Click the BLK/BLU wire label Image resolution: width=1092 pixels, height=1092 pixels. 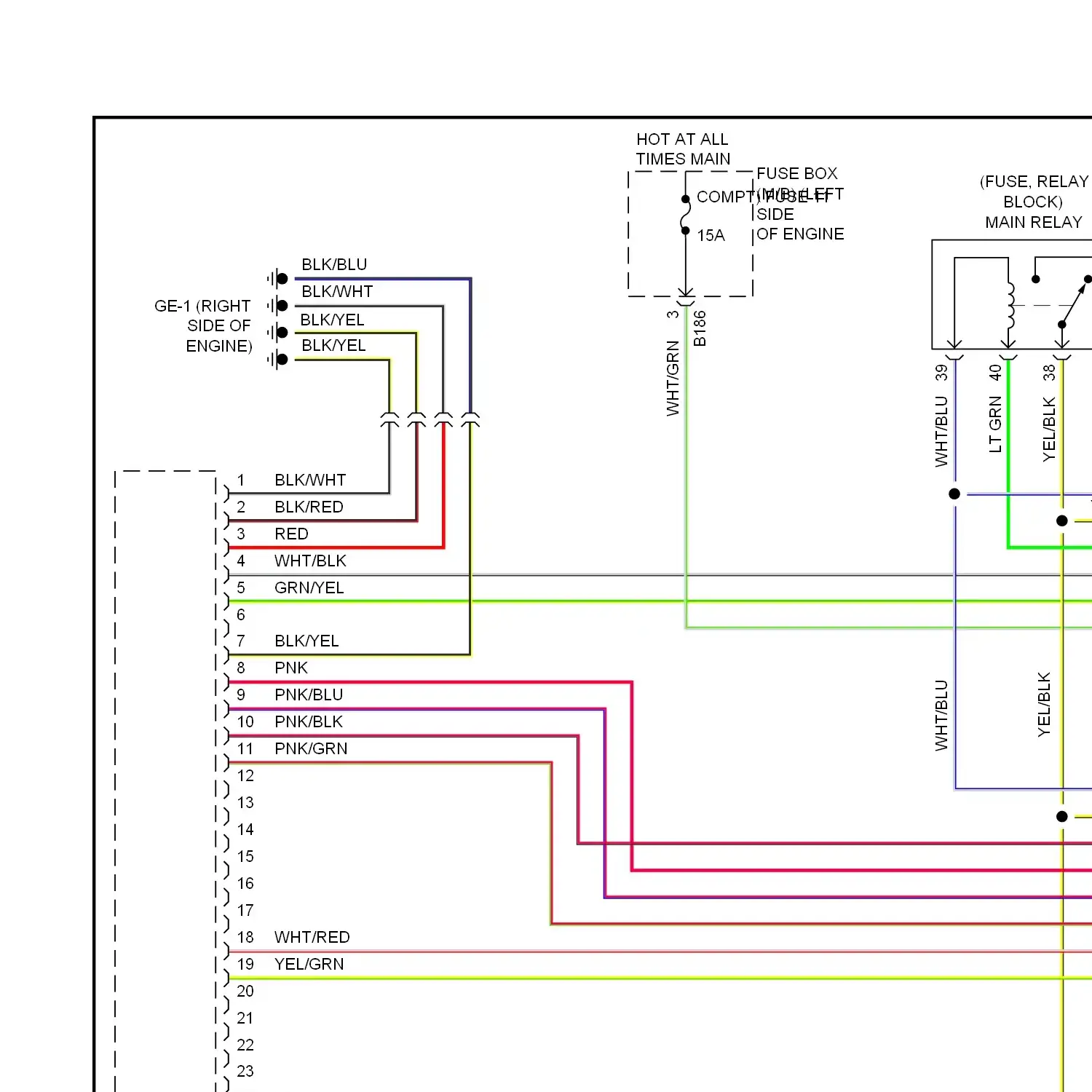pyautogui.click(x=334, y=264)
